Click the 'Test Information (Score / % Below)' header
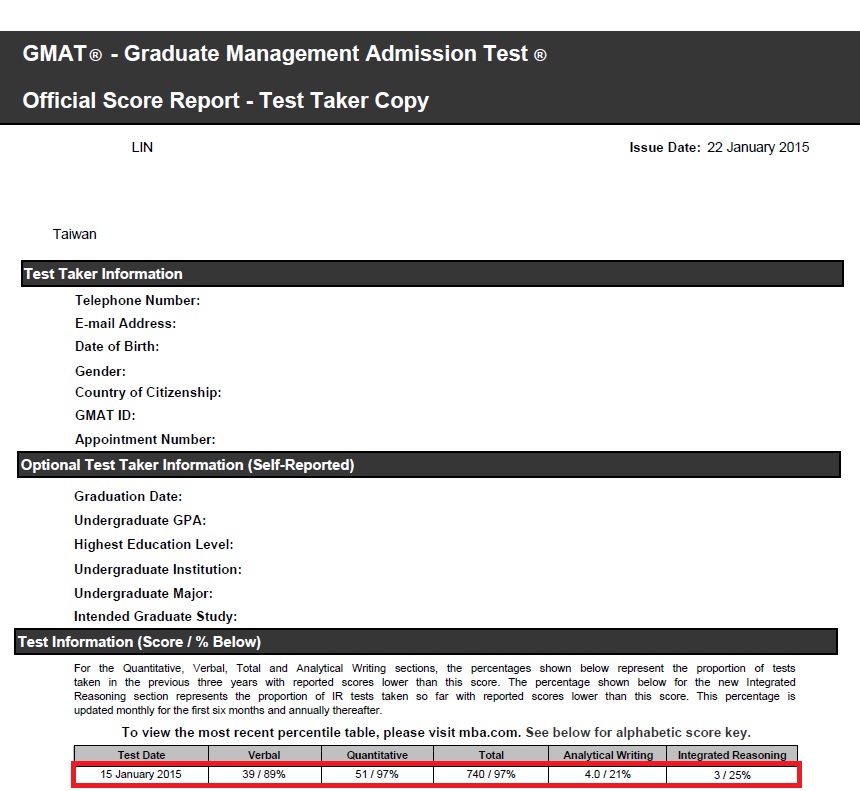 [426, 642]
